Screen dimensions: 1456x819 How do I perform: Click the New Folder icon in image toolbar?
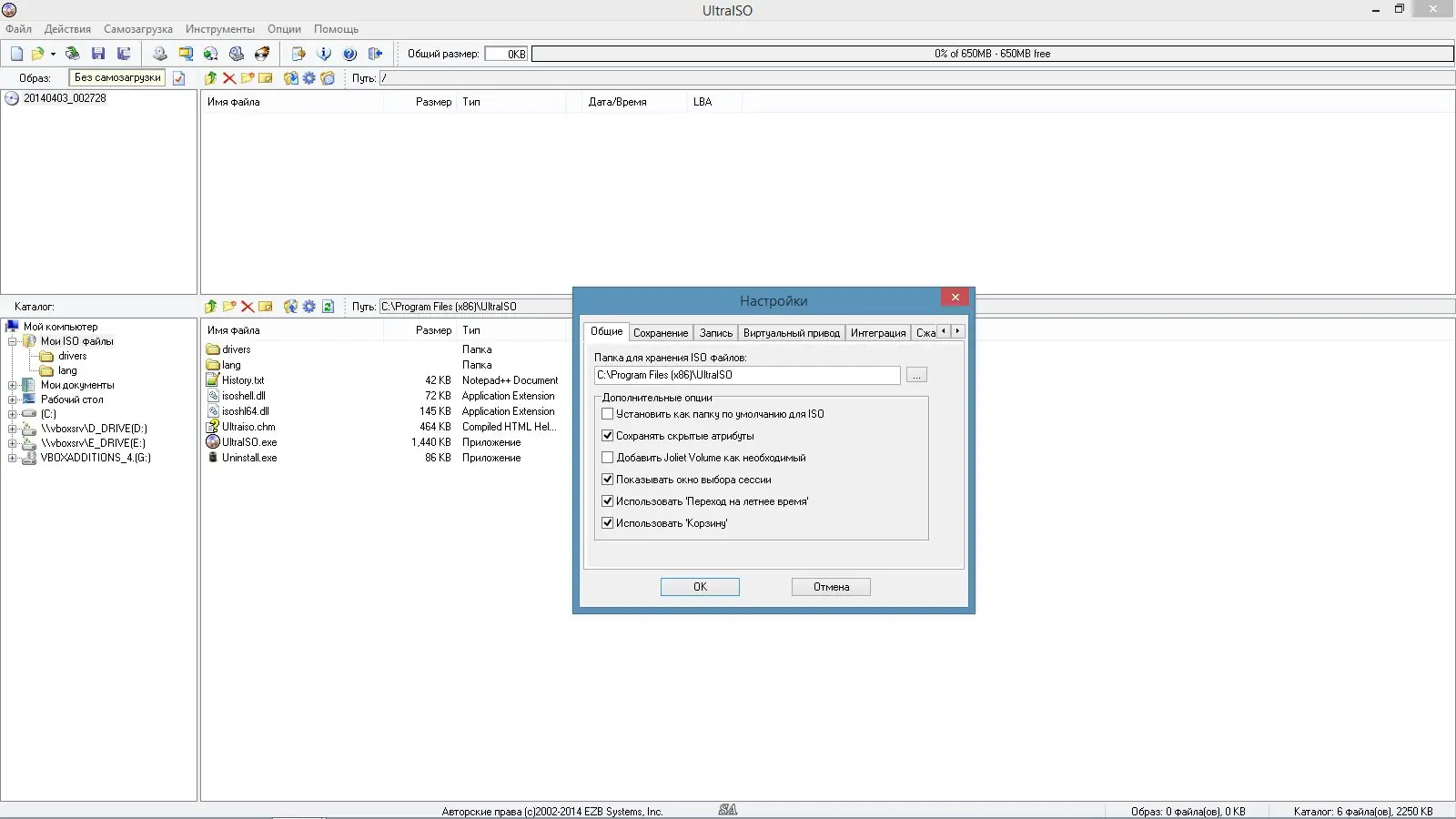tap(248, 78)
